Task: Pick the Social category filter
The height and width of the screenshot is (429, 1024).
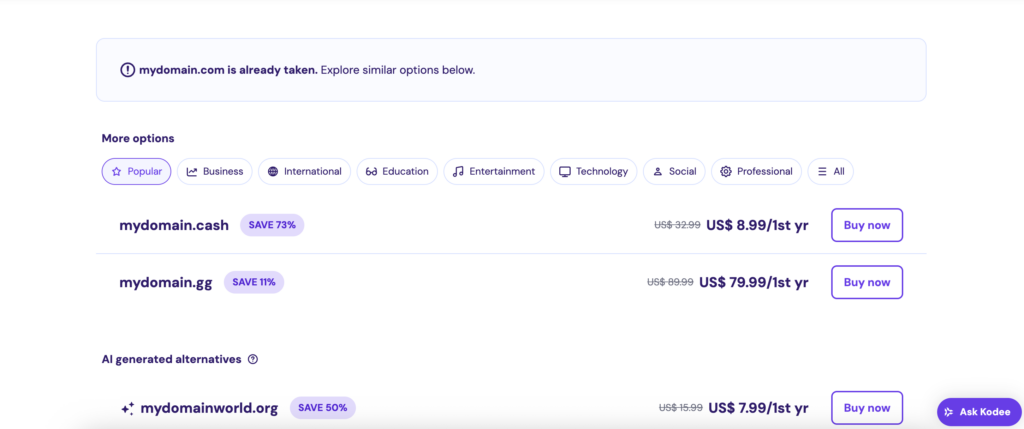Action: tap(673, 171)
